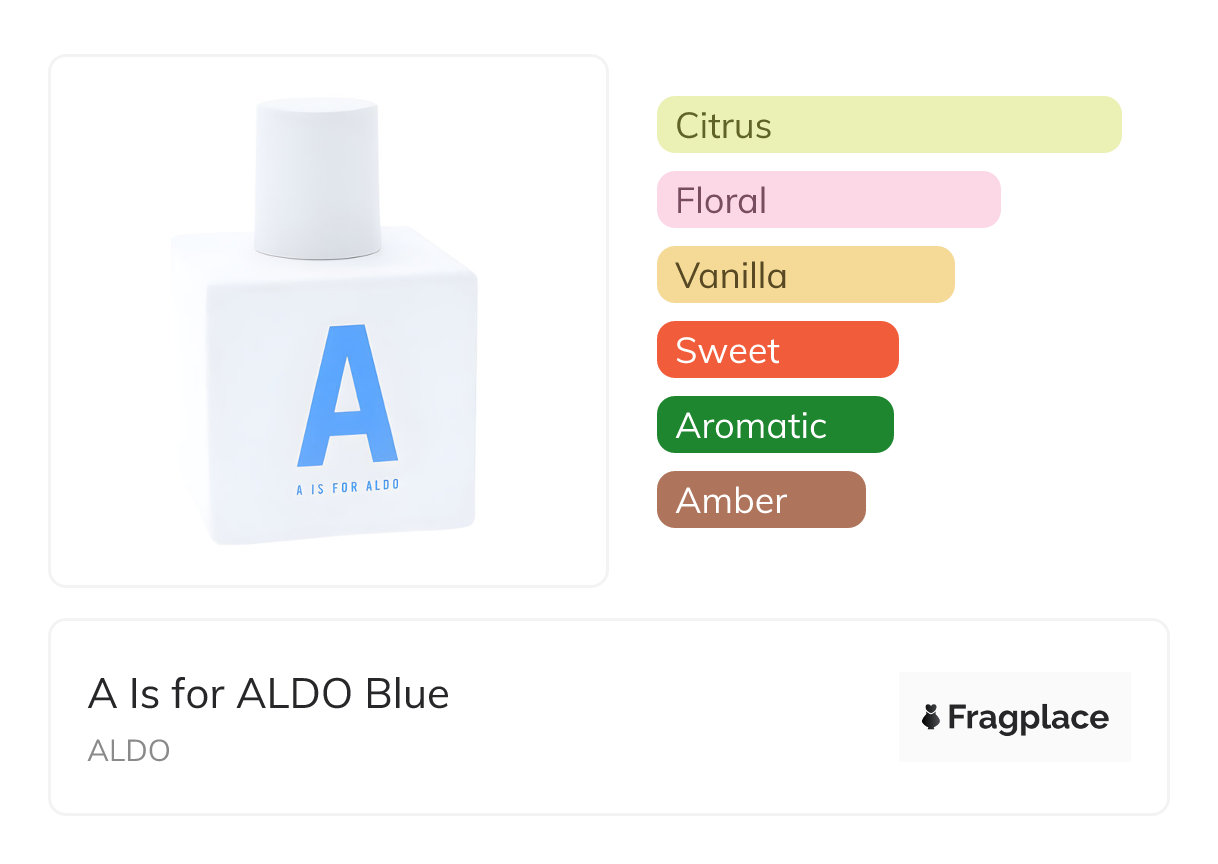Viewport: 1218px width, 864px height.
Task: Click the Fragplace wordmark text
Action: coord(1028,717)
